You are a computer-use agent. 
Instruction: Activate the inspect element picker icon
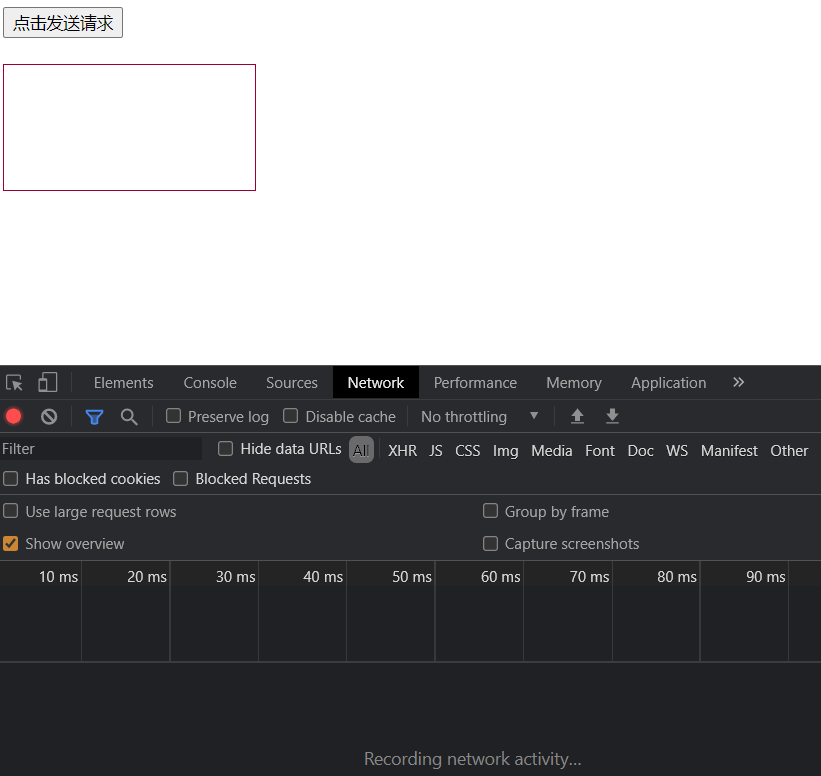14,383
